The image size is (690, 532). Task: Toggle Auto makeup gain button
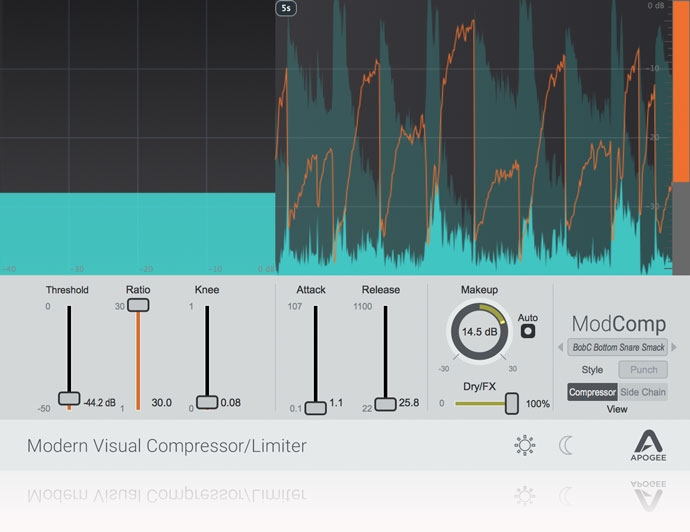click(527, 331)
